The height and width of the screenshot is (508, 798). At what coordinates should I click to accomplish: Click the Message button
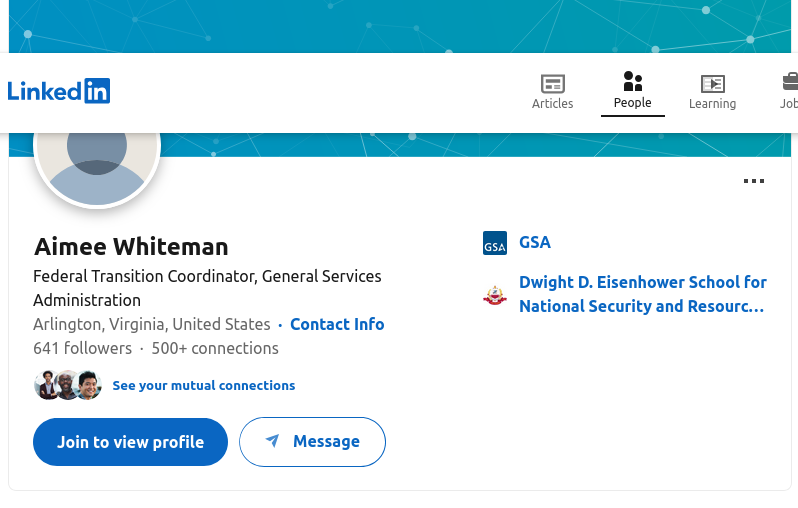tap(312, 442)
